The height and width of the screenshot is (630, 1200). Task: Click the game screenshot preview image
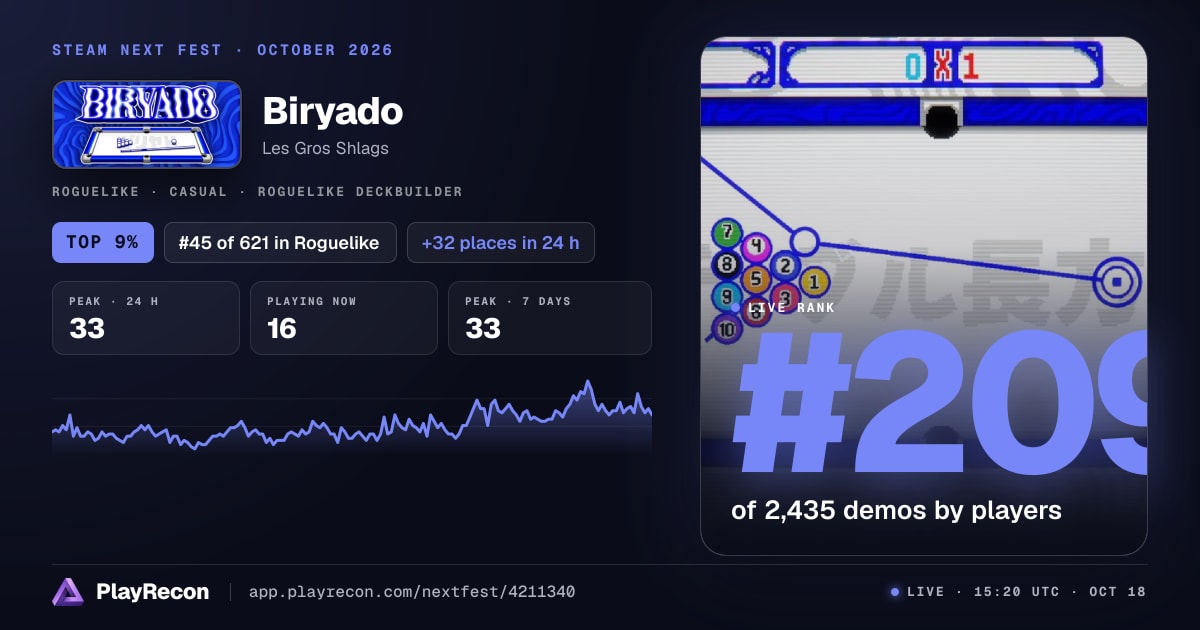click(x=924, y=296)
